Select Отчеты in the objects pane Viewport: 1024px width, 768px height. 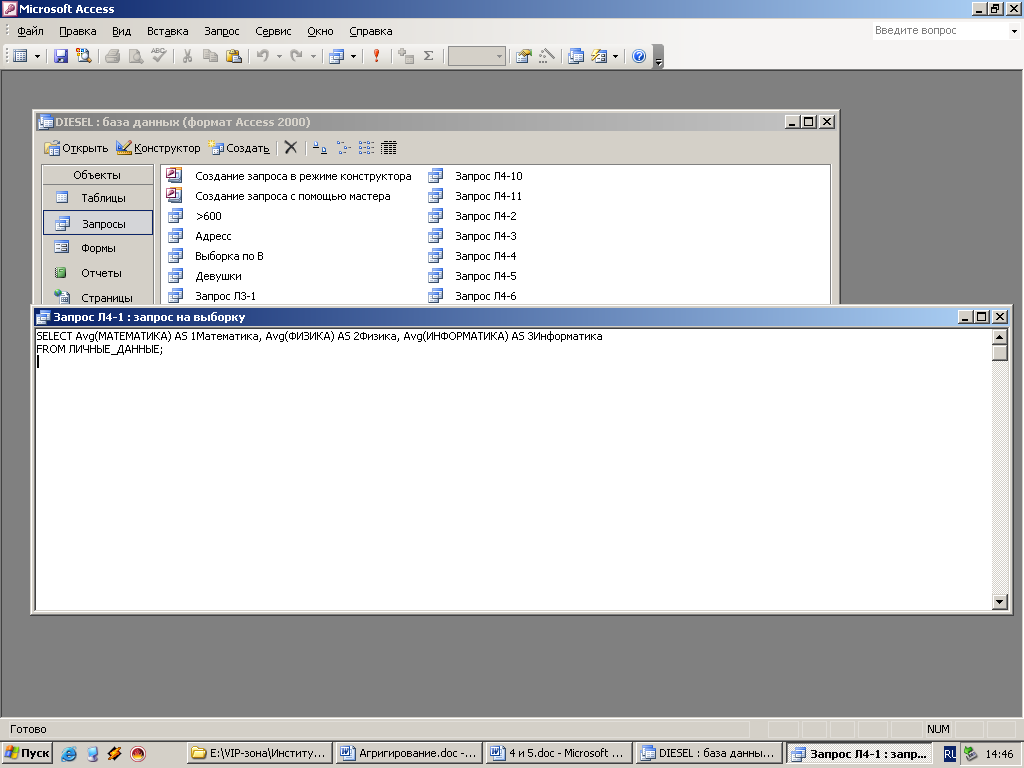tap(97, 273)
